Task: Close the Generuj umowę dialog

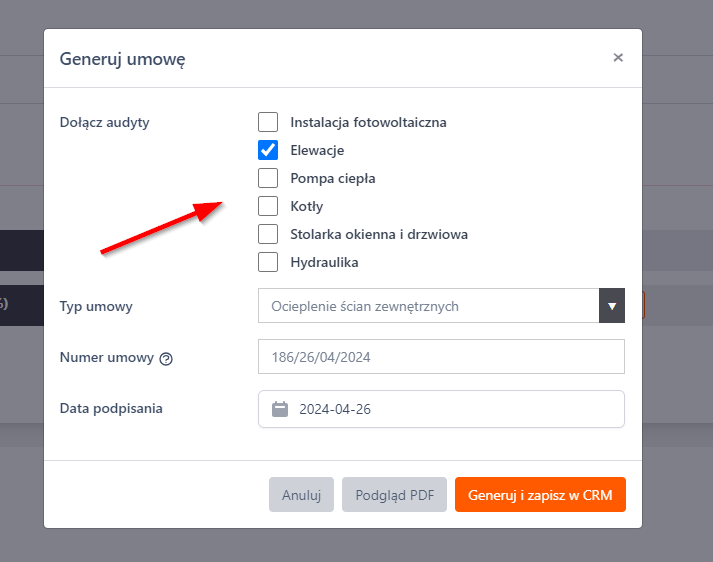Action: coord(618,58)
